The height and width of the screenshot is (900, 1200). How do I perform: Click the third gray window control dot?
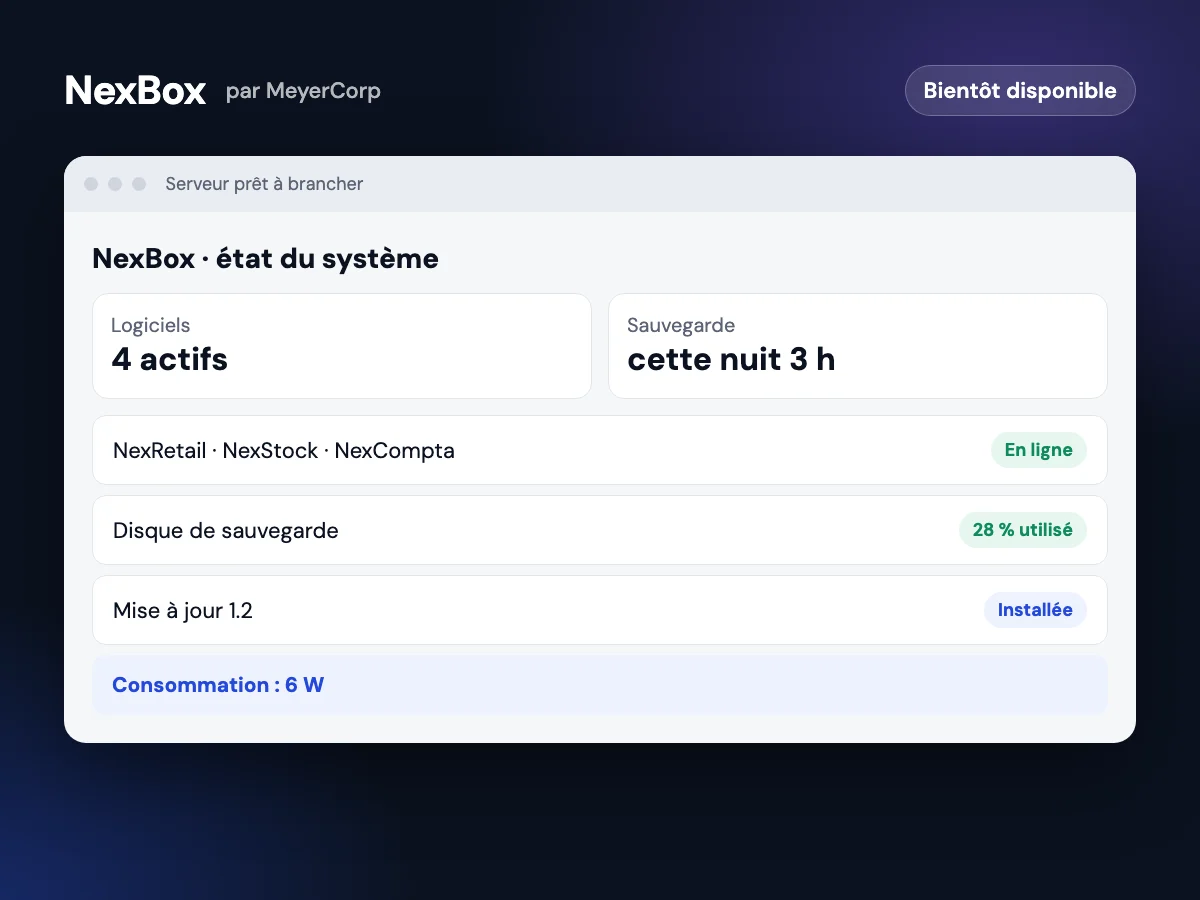(139, 184)
